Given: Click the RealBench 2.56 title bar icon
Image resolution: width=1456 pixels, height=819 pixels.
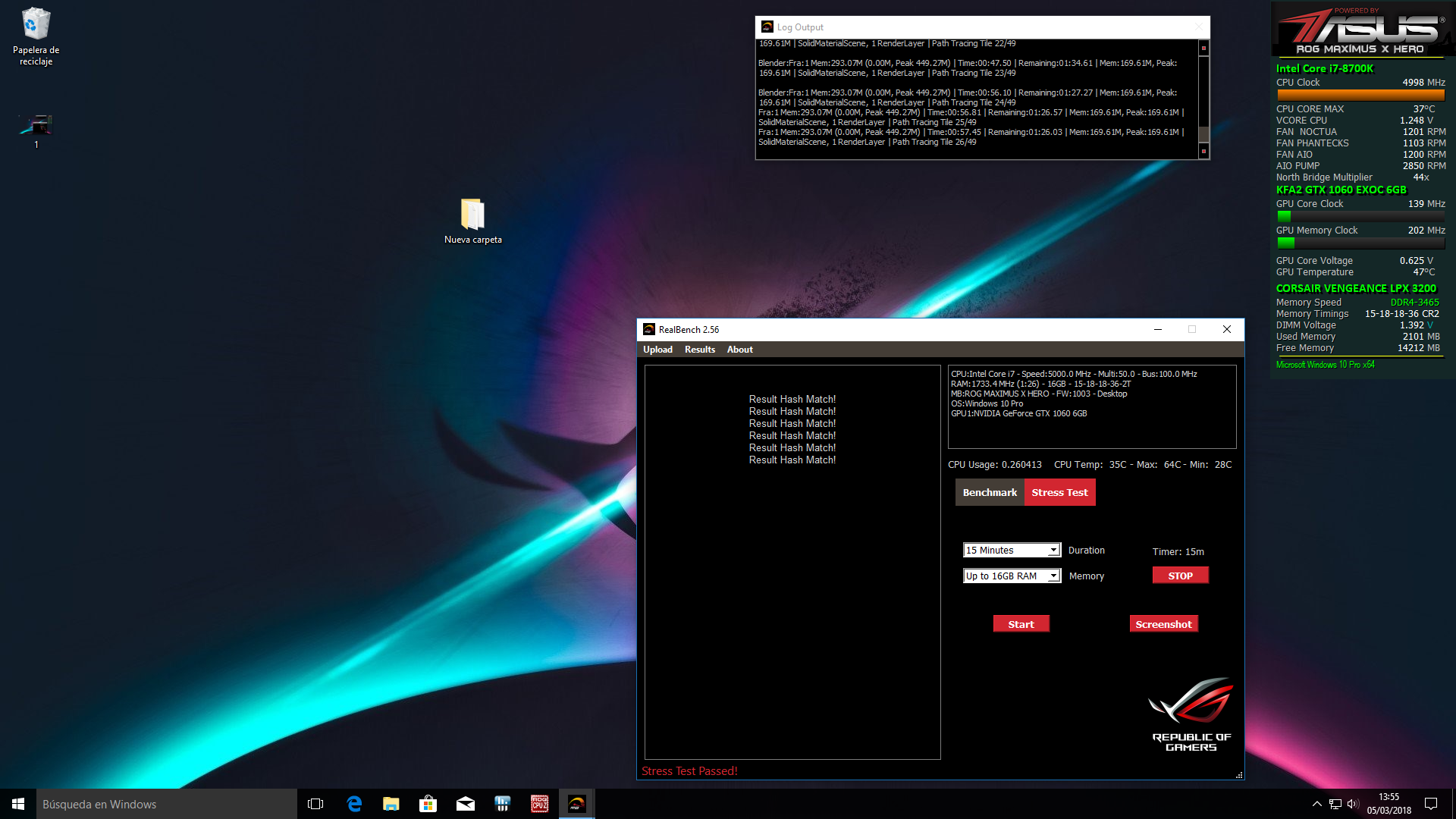Looking at the screenshot, I should (648, 329).
